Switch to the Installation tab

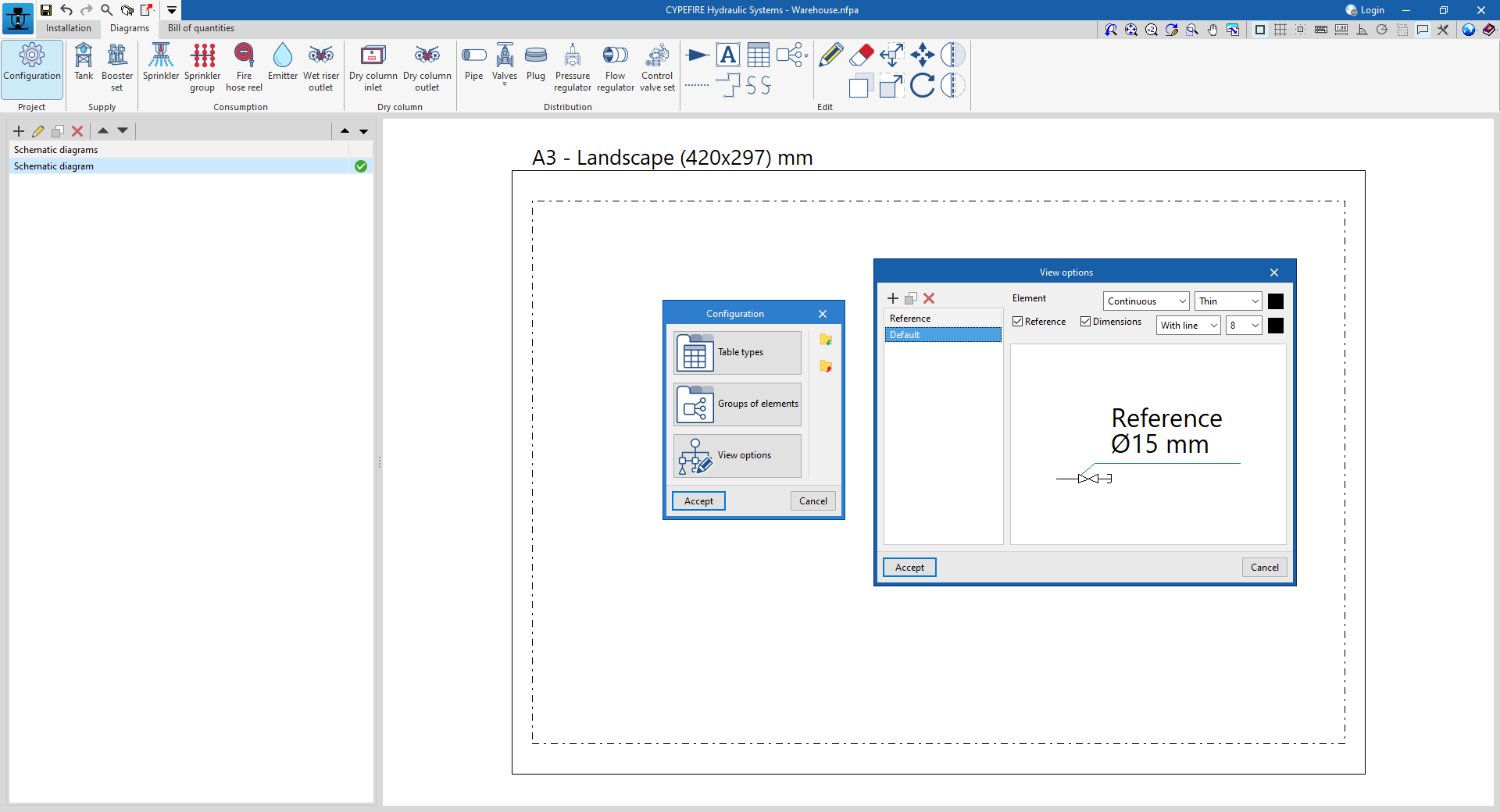pyautogui.click(x=69, y=28)
